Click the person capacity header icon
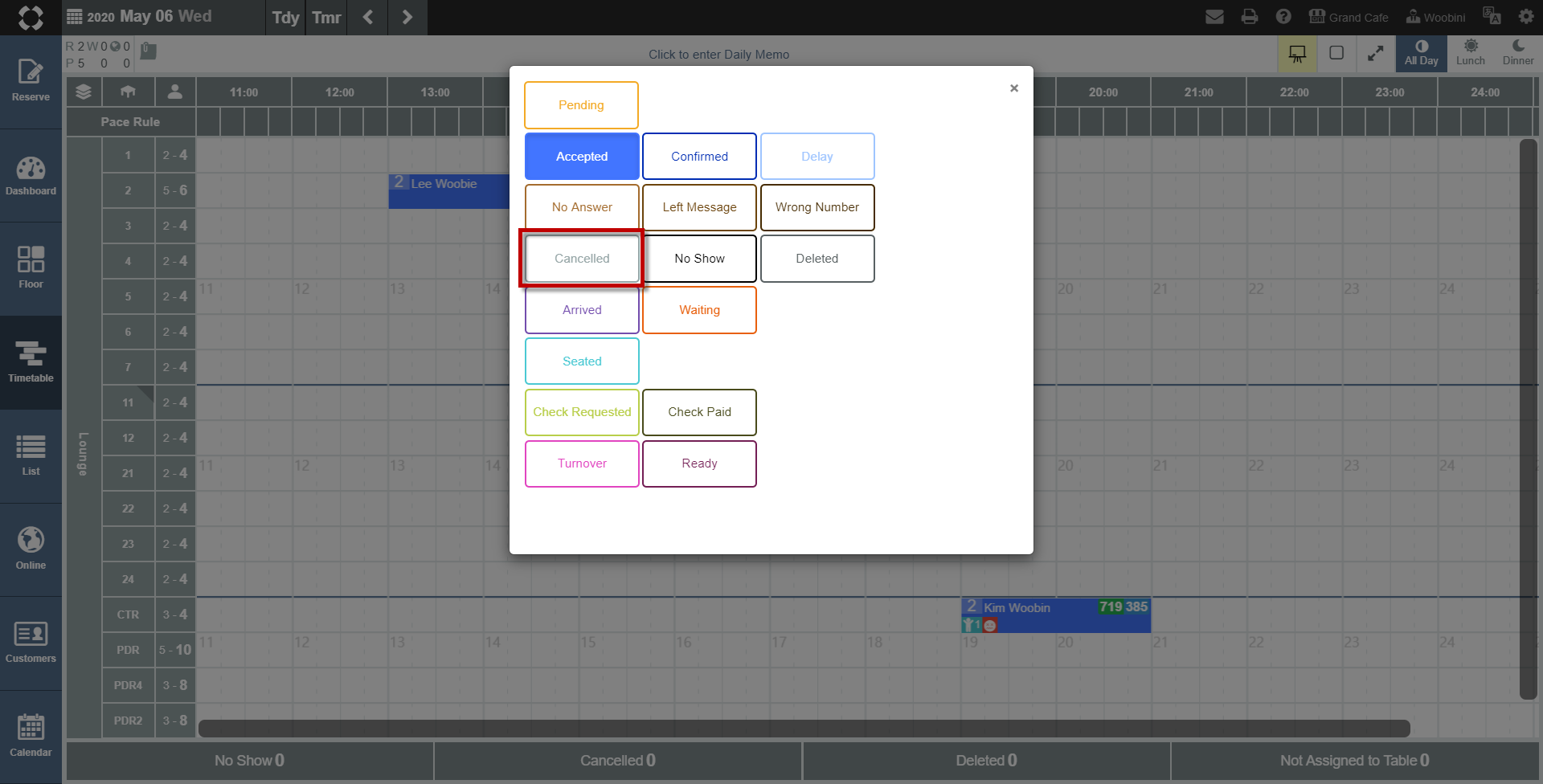 click(x=174, y=92)
